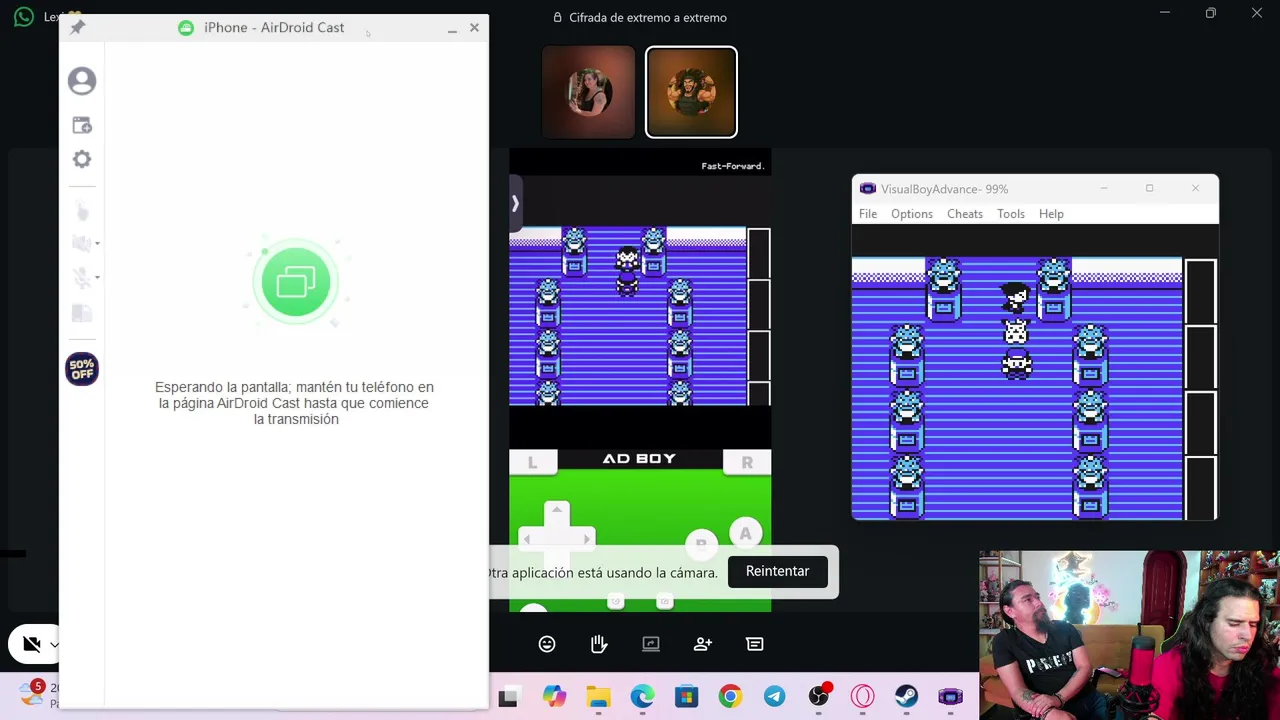Click the VisualBoyAdvance title bar icon

(868, 189)
